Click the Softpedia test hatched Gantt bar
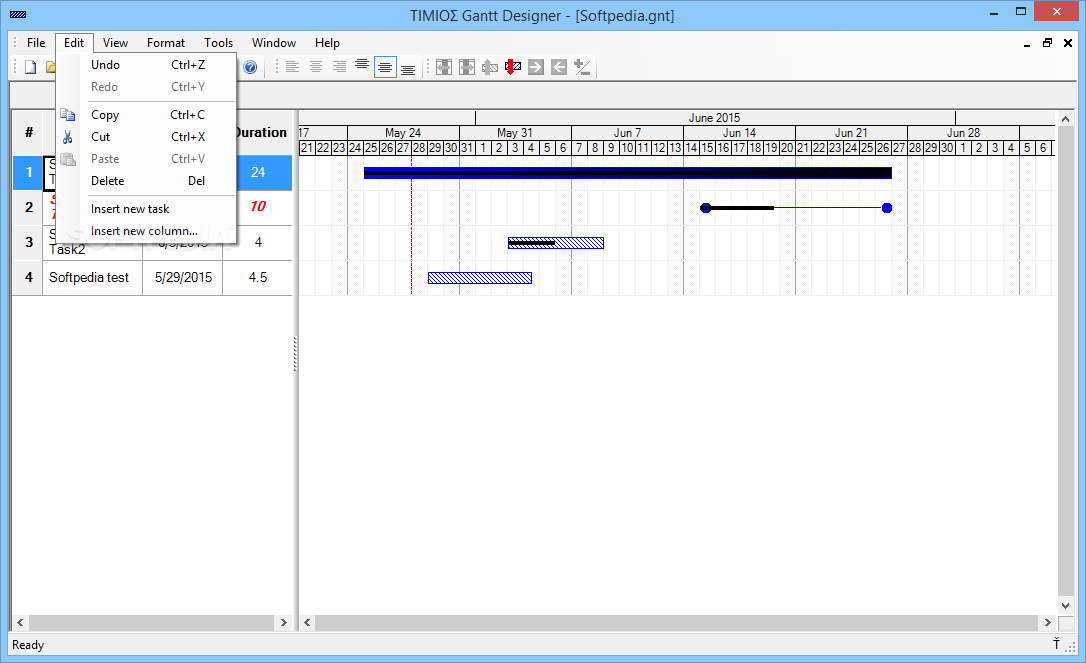 tap(480, 278)
